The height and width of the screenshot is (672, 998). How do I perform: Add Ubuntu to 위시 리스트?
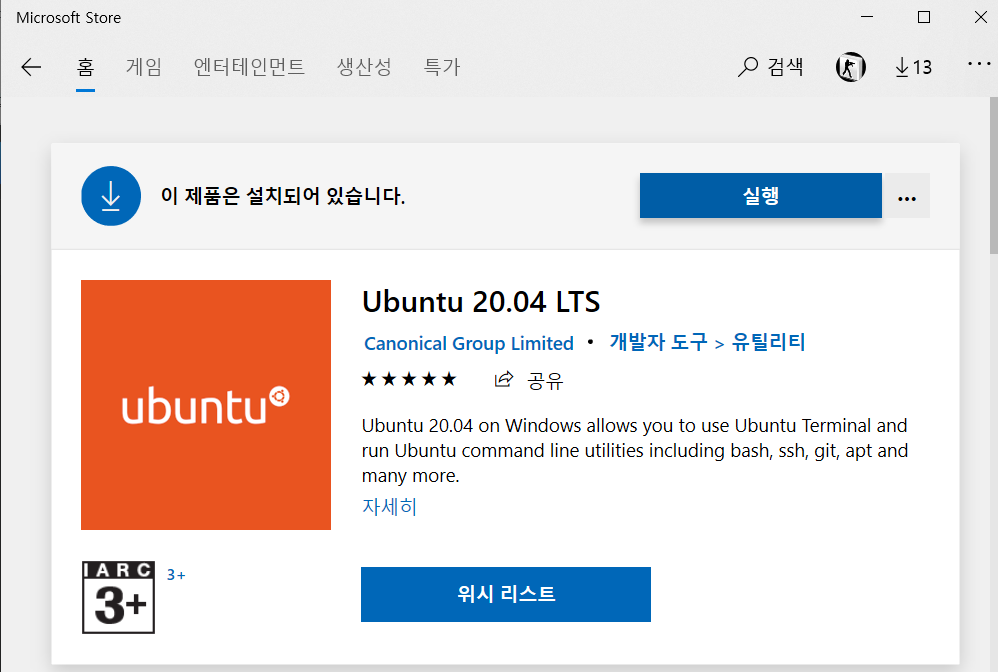tap(505, 594)
